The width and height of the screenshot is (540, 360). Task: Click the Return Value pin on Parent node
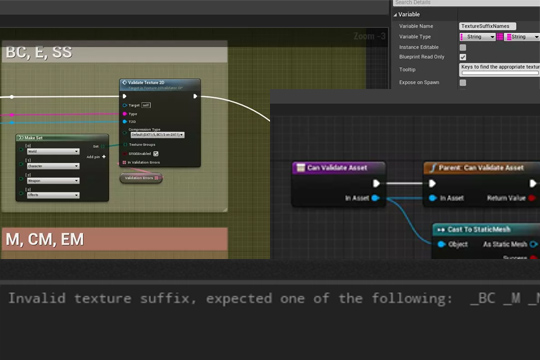tap(532, 198)
